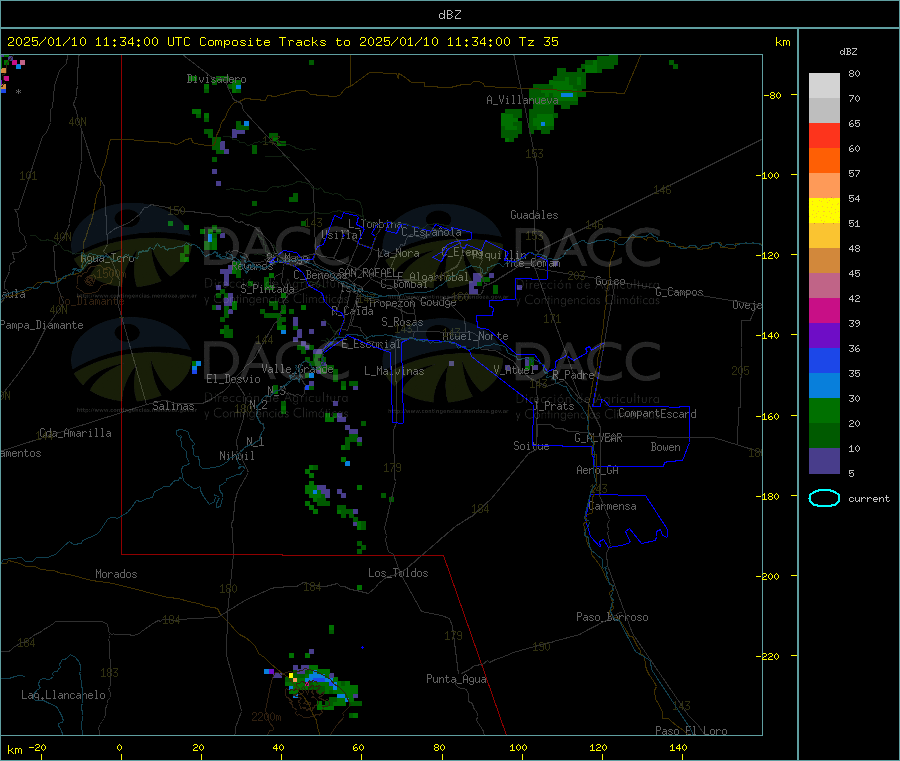Click the Lag.Llancanelo map label

click(63, 695)
